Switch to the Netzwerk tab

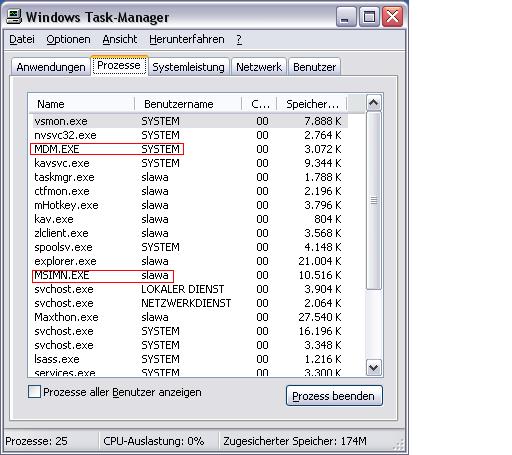(259, 67)
